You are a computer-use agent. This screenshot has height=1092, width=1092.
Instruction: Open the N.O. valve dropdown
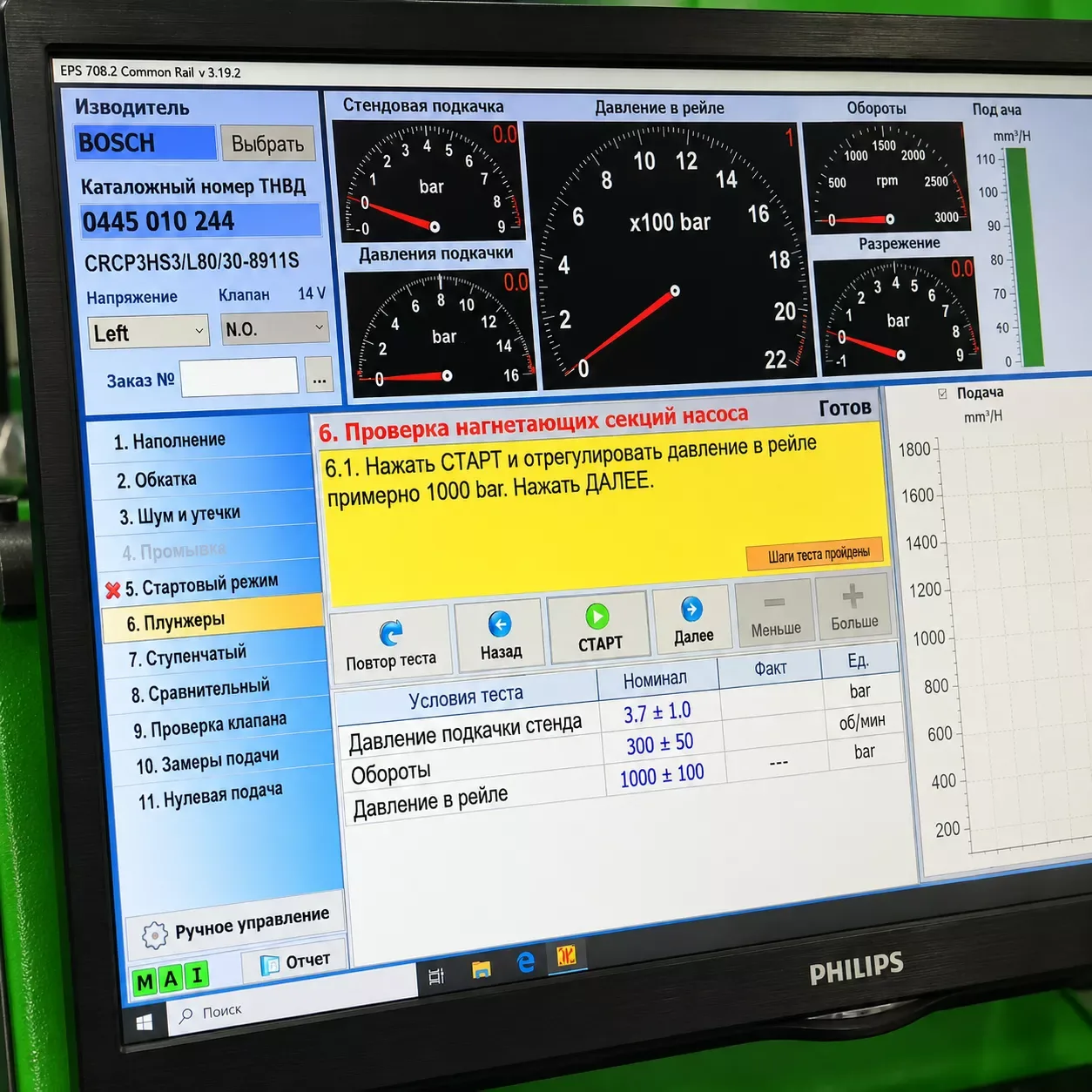coord(274,328)
